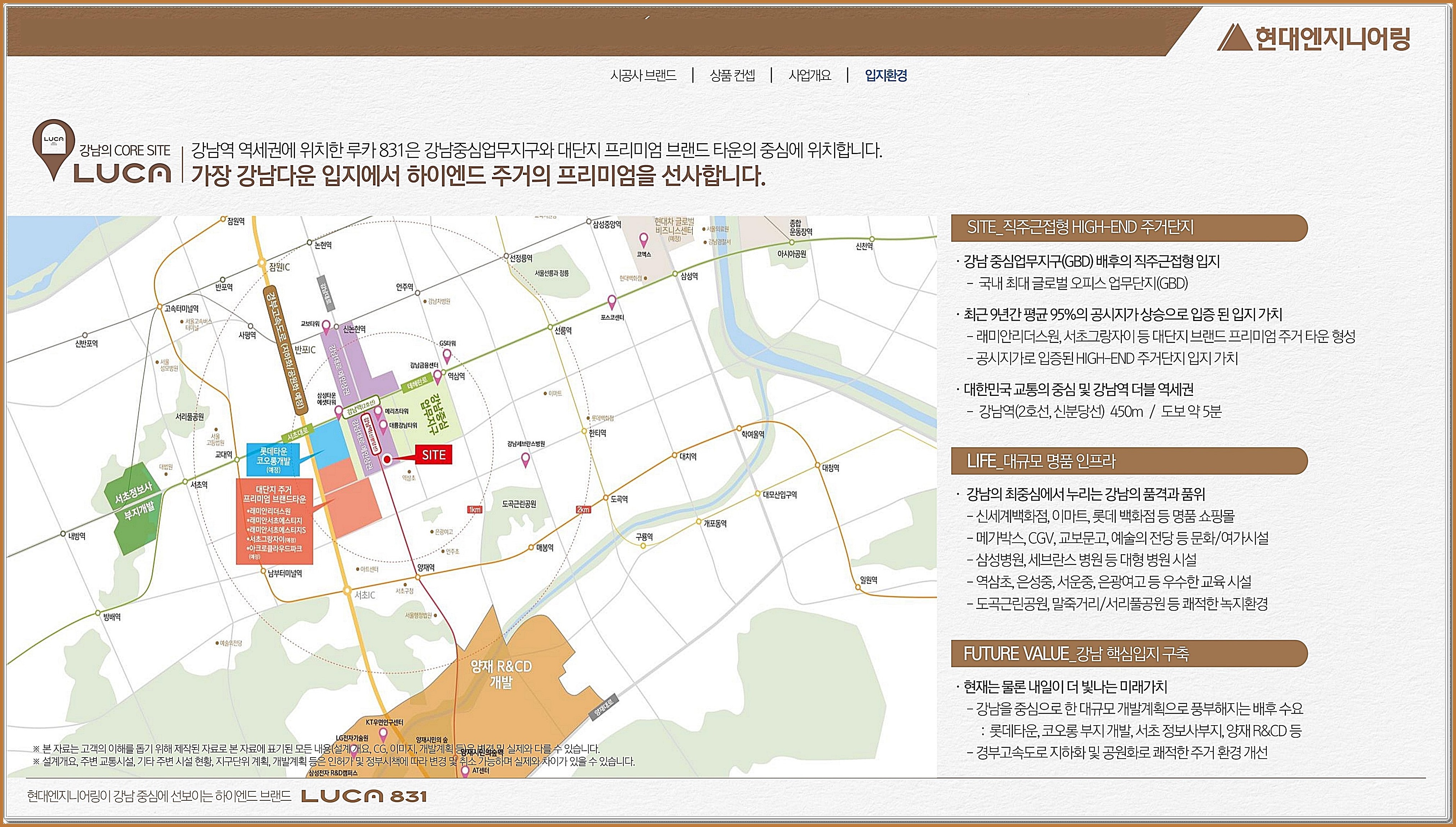This screenshot has width=1456, height=827.
Task: Click the 2km radius marker
Action: pyautogui.click(x=583, y=510)
